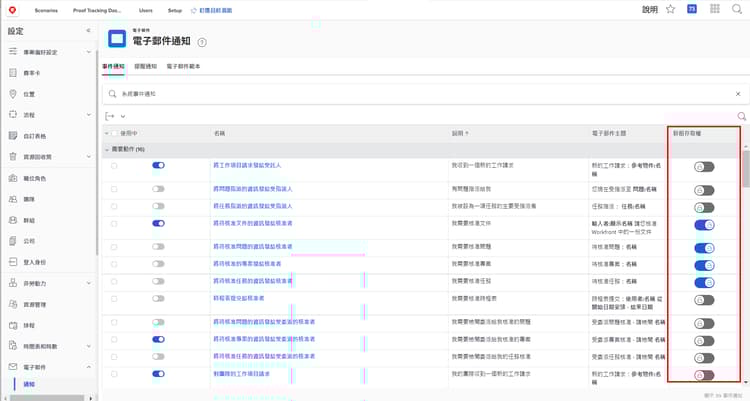This screenshot has width=750, height=401.
Task: Click the timesheets and hours icon
Action: click(x=13, y=346)
